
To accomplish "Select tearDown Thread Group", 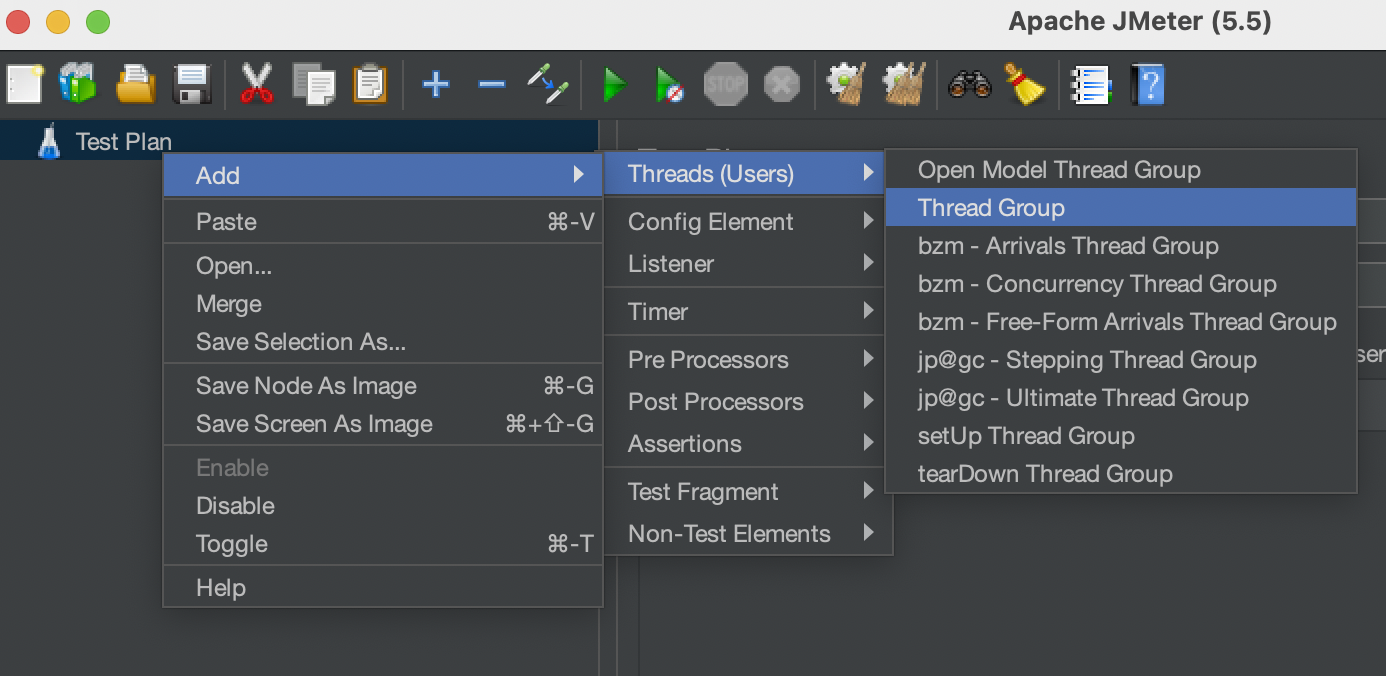I will tap(1121, 474).
